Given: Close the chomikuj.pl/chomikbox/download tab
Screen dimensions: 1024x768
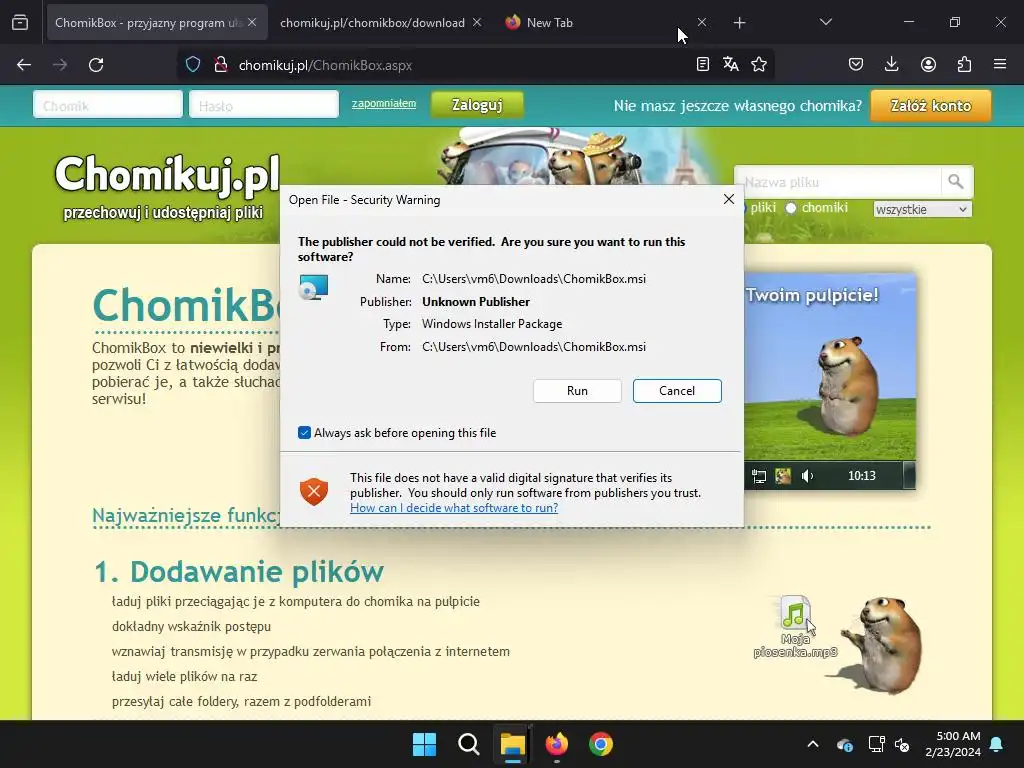Looking at the screenshot, I should 477,22.
